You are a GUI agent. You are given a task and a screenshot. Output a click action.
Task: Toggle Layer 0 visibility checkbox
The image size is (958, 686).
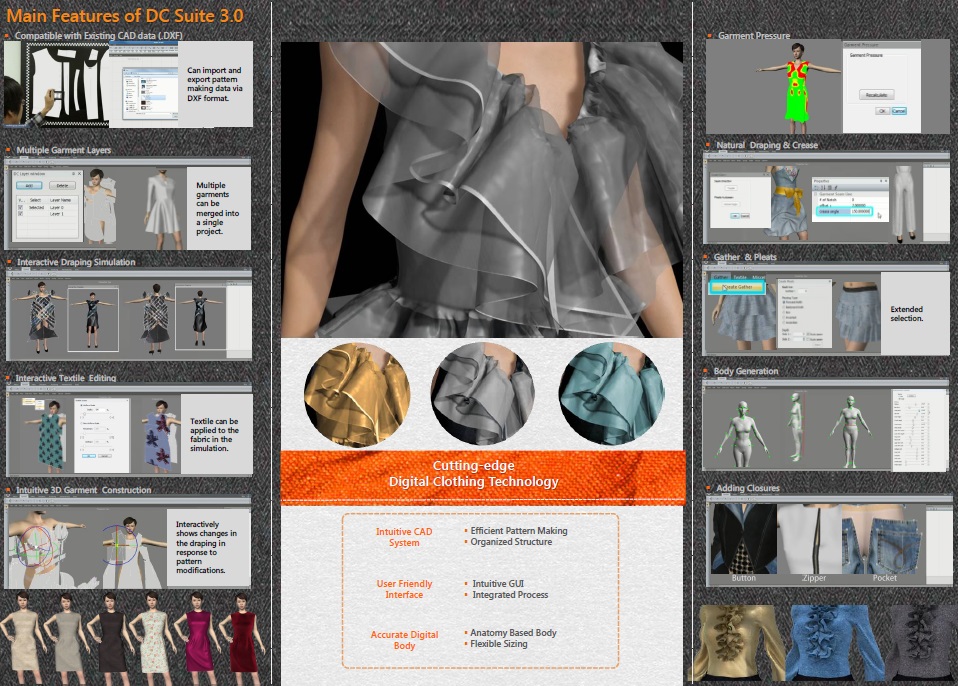pos(21,208)
